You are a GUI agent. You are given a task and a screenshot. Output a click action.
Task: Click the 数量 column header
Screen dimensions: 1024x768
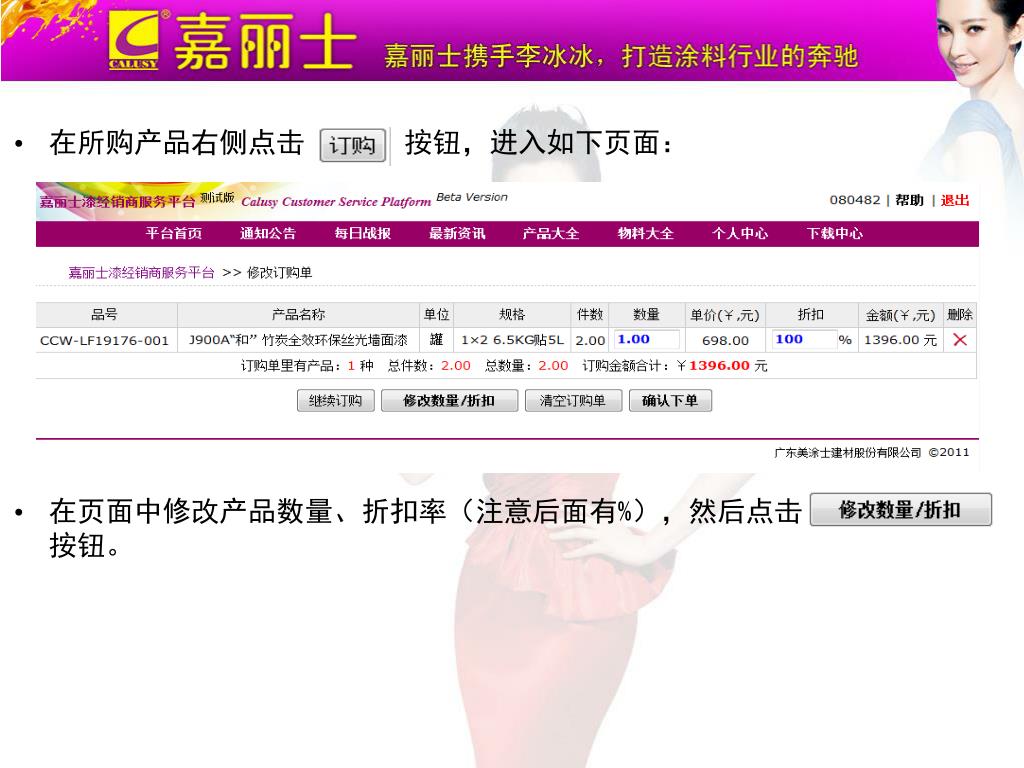click(647, 314)
